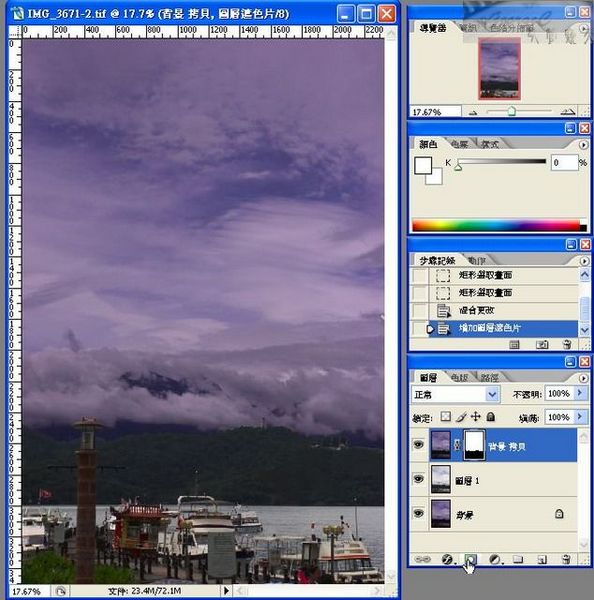Select the 背景 layer row
Viewport: 594px width, 600px height.
tap(501, 514)
